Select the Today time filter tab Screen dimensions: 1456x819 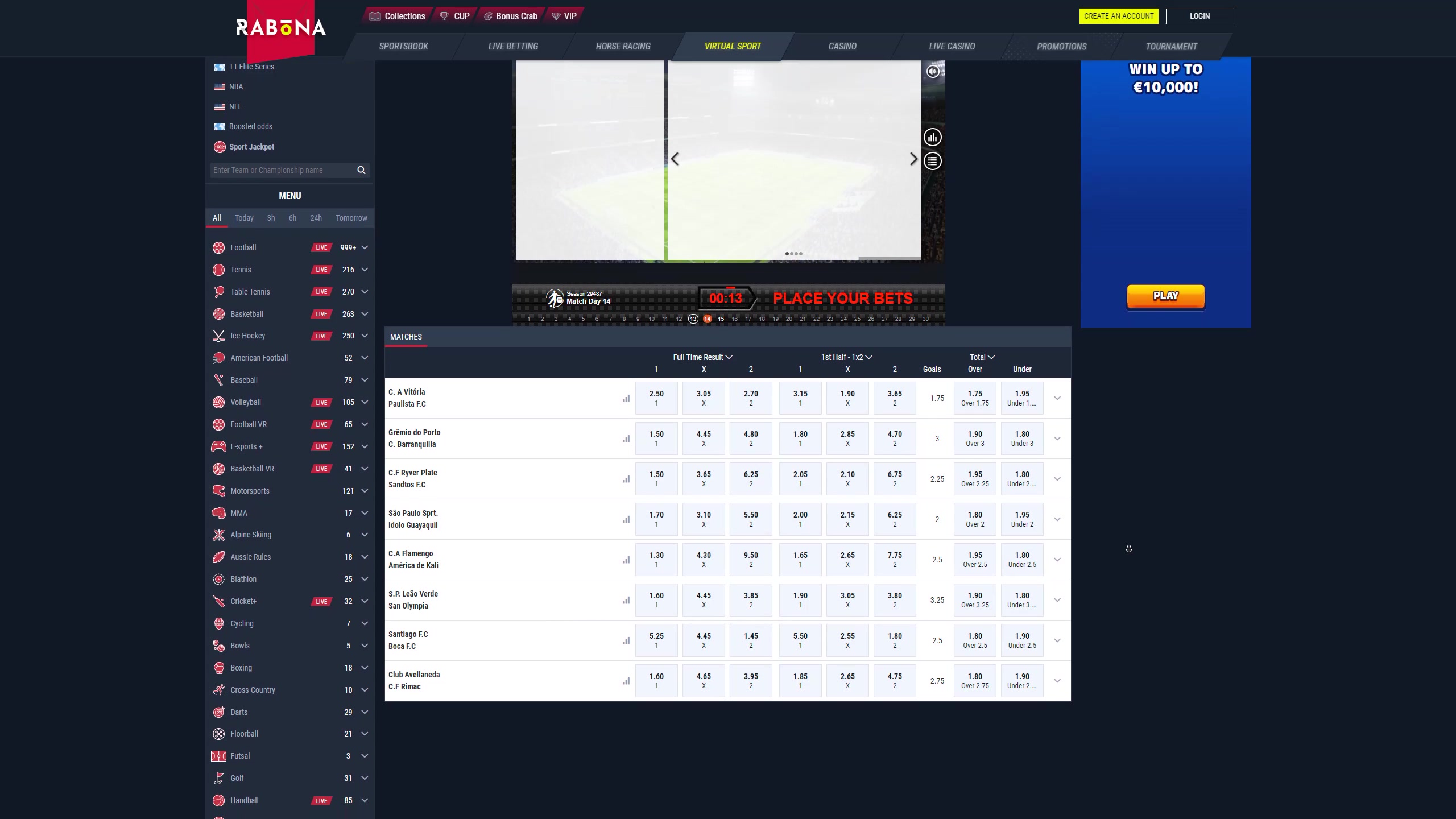click(x=244, y=218)
